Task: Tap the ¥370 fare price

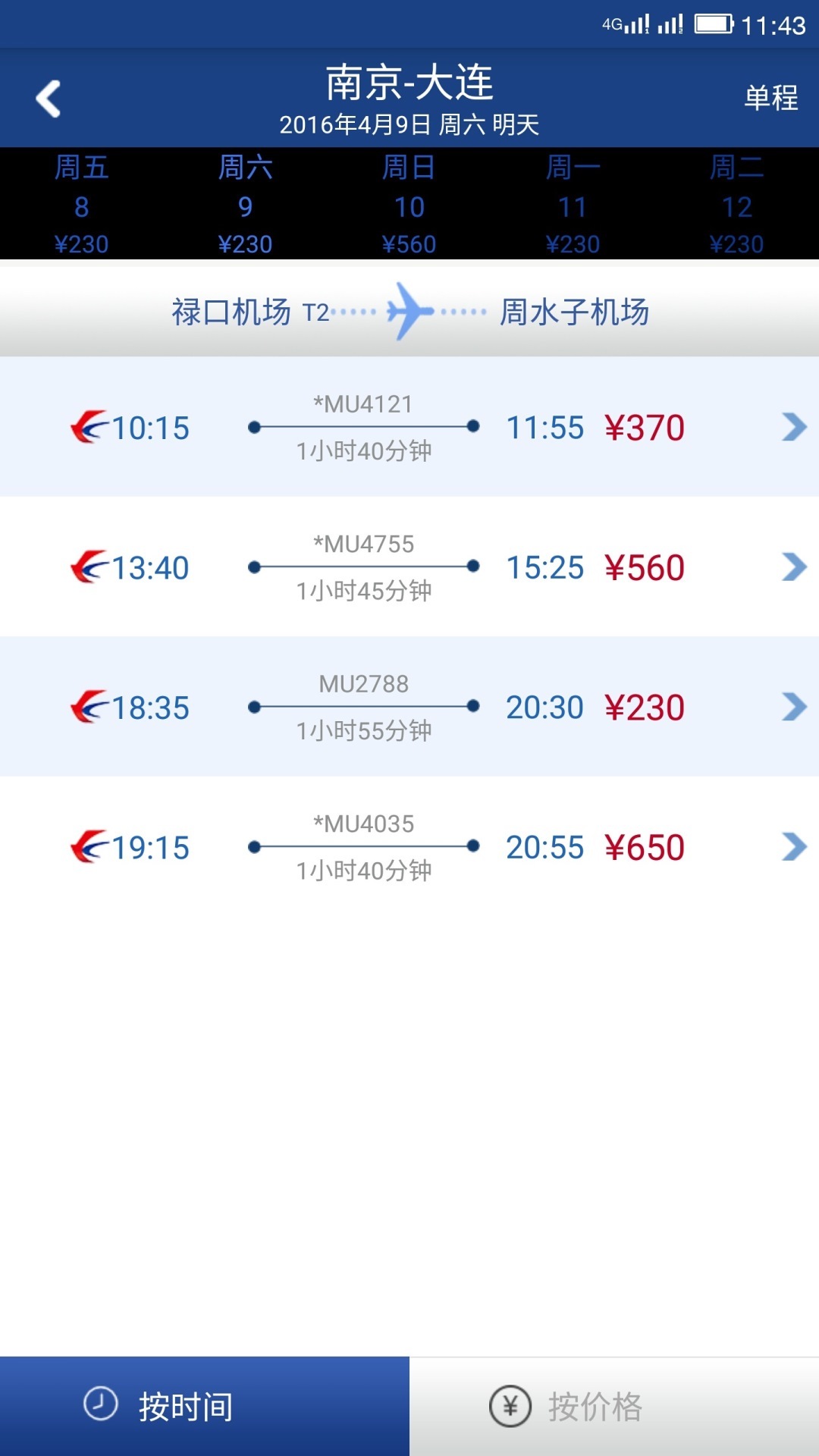Action: point(645,428)
